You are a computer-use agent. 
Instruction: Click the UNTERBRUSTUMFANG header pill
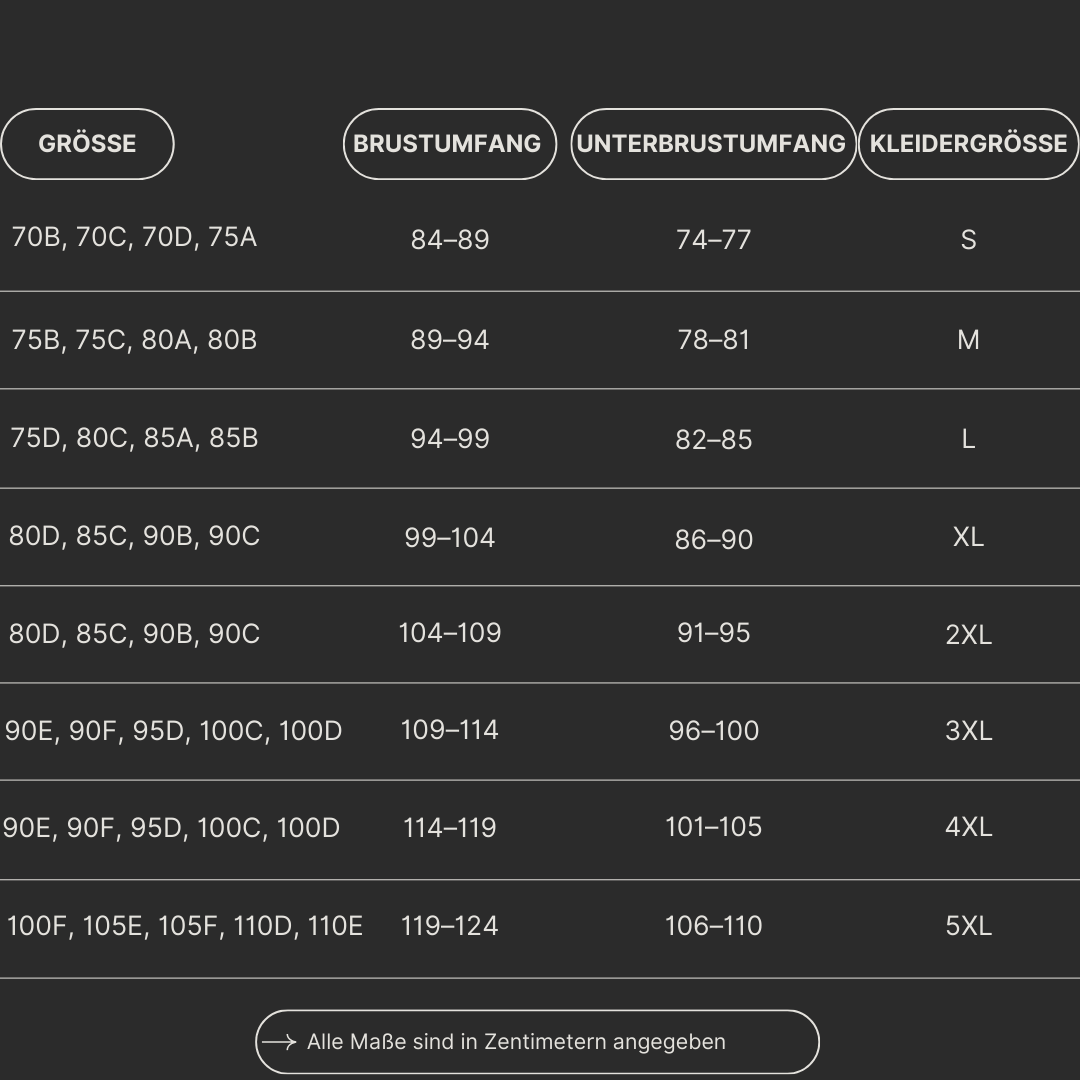point(713,144)
